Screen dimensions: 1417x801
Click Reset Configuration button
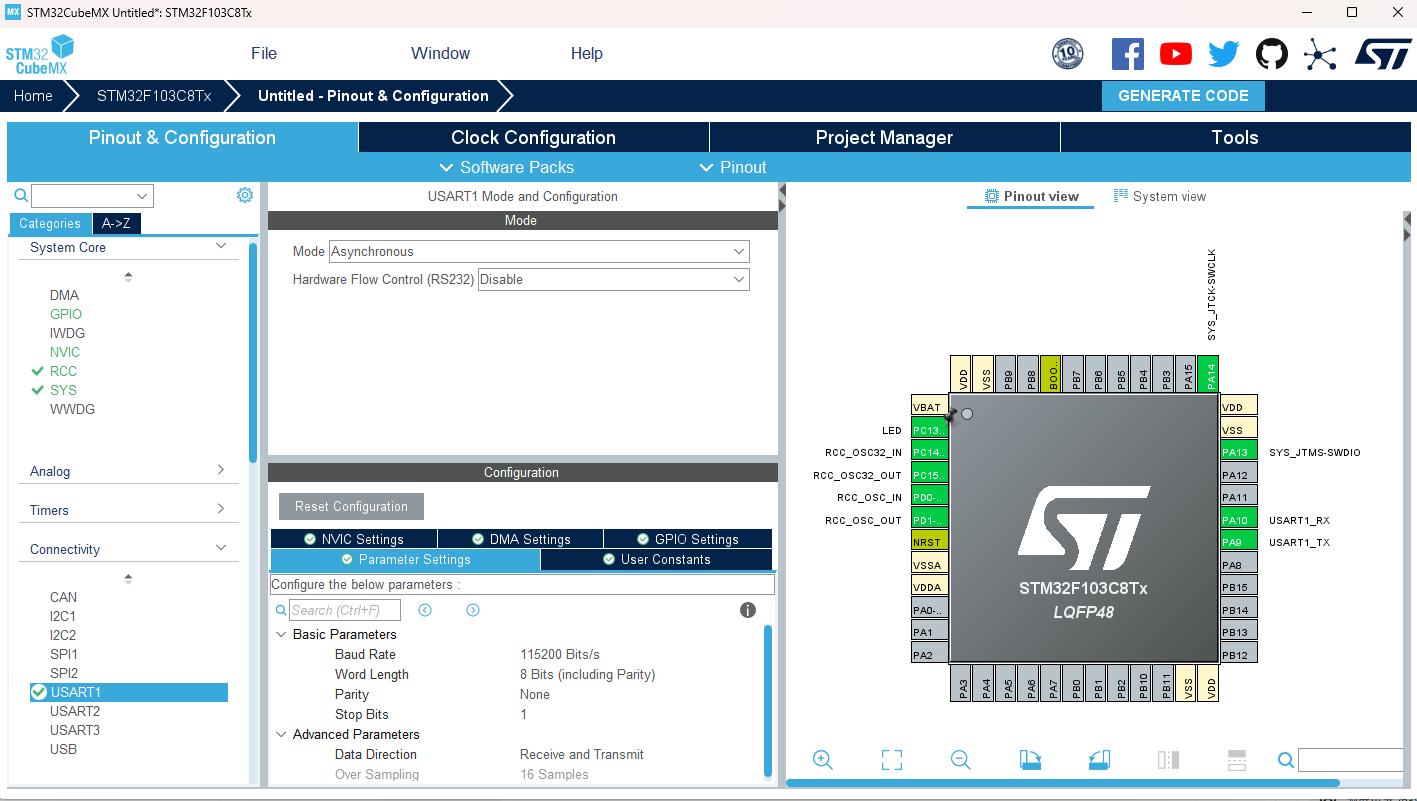coord(351,506)
